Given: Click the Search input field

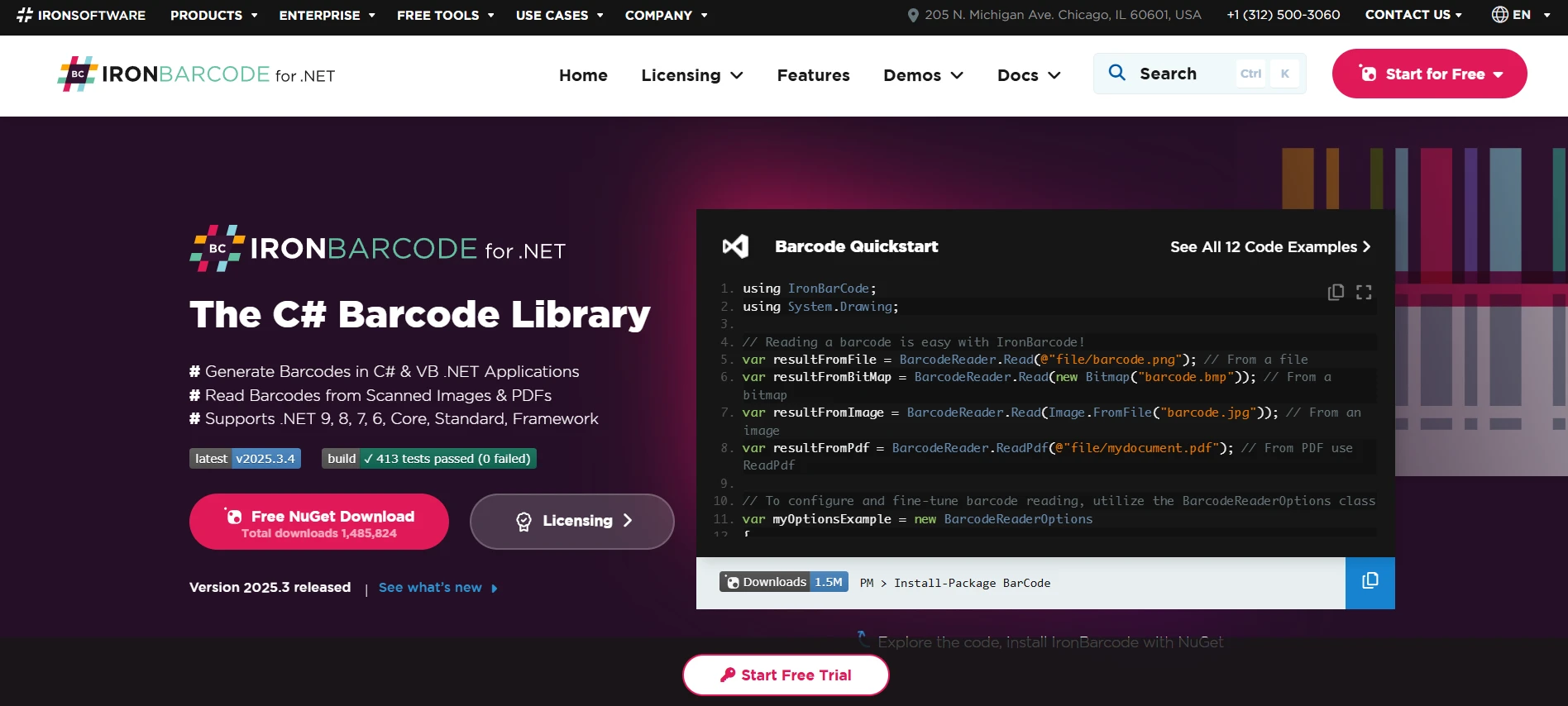Looking at the screenshot, I should [1183, 74].
